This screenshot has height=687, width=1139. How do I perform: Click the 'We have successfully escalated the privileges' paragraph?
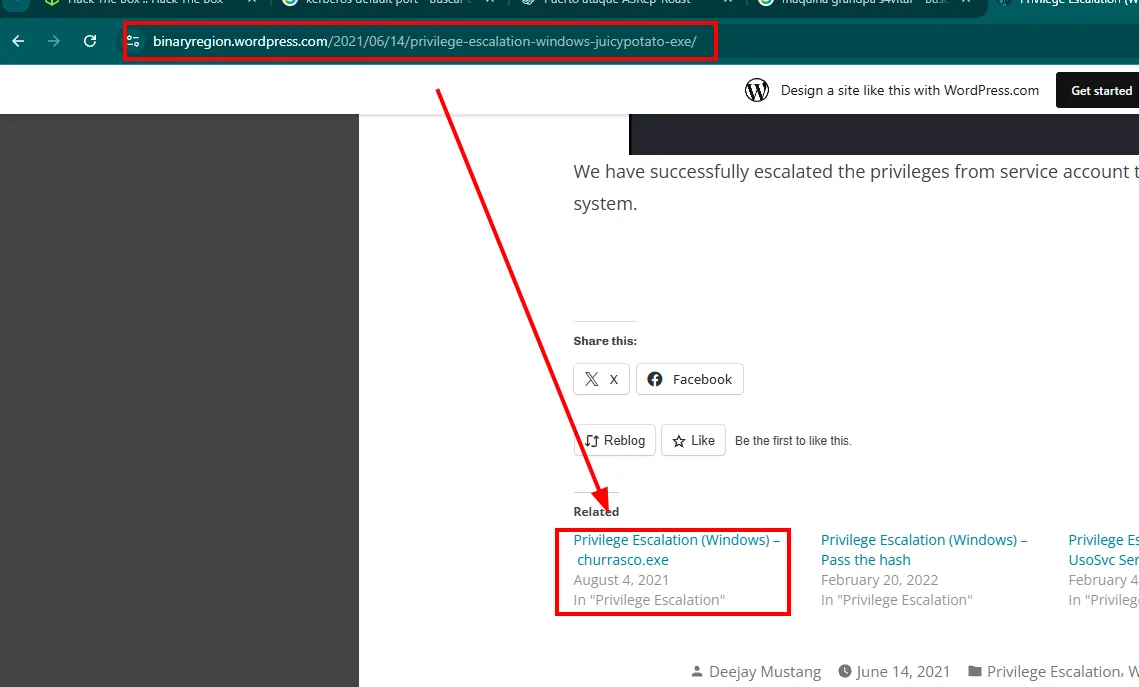[856, 187]
